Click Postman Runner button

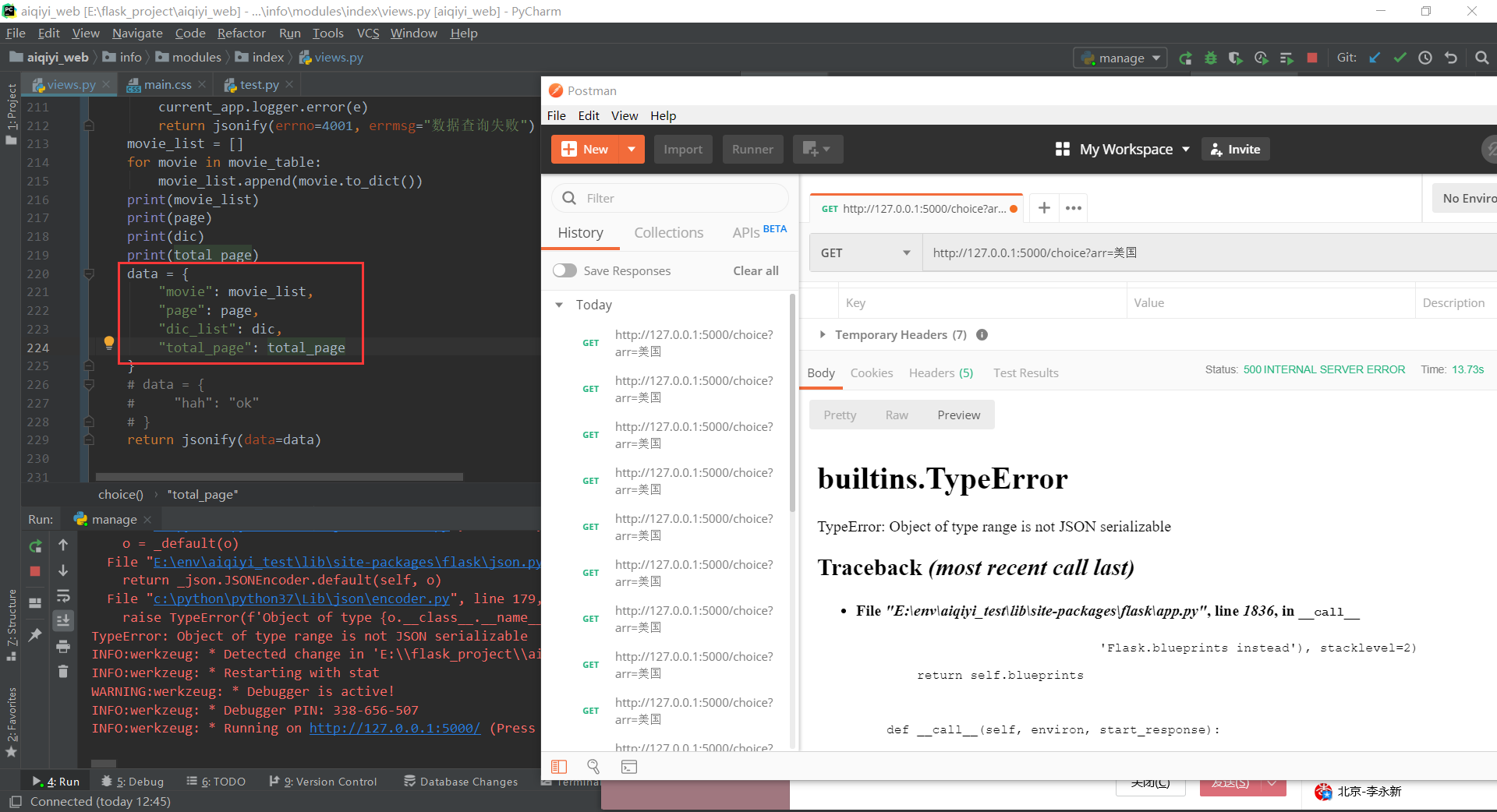coord(752,149)
